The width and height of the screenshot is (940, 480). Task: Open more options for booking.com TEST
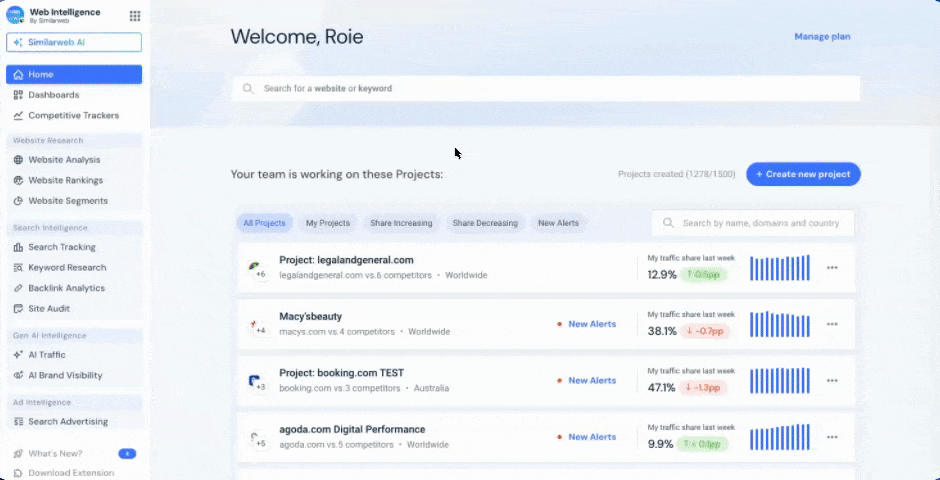(832, 381)
